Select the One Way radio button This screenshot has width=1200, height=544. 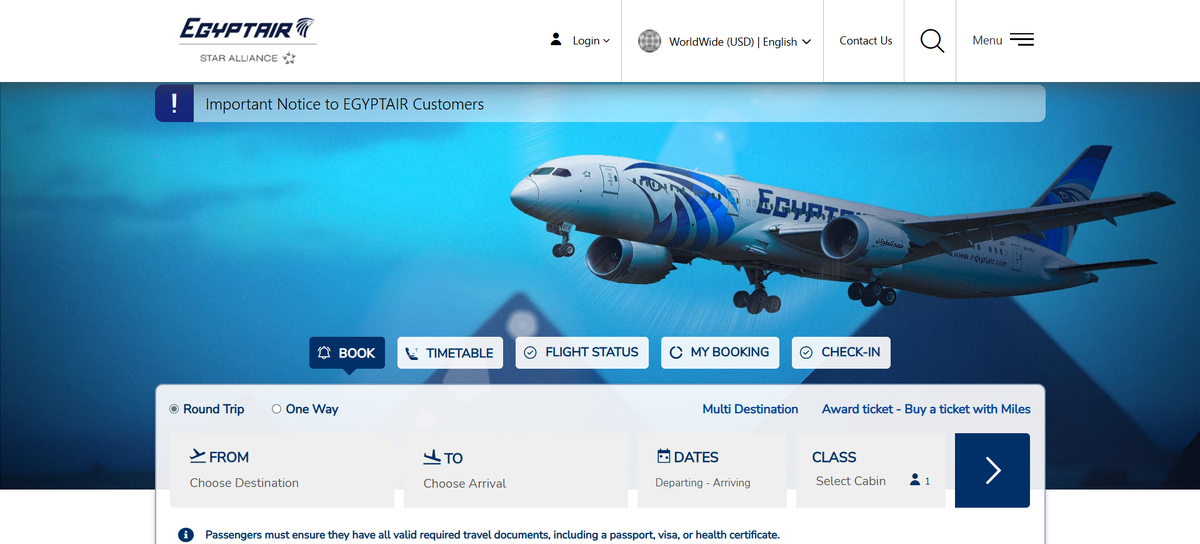tap(277, 409)
